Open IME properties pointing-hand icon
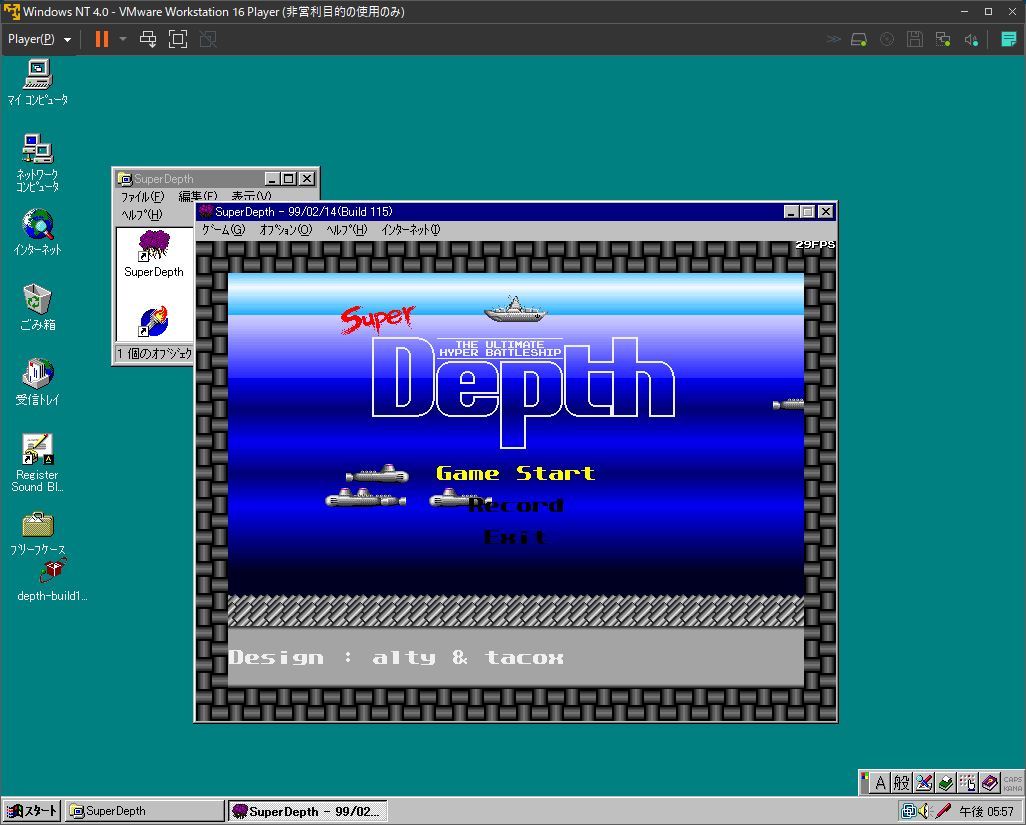The image size is (1026, 825). click(968, 782)
